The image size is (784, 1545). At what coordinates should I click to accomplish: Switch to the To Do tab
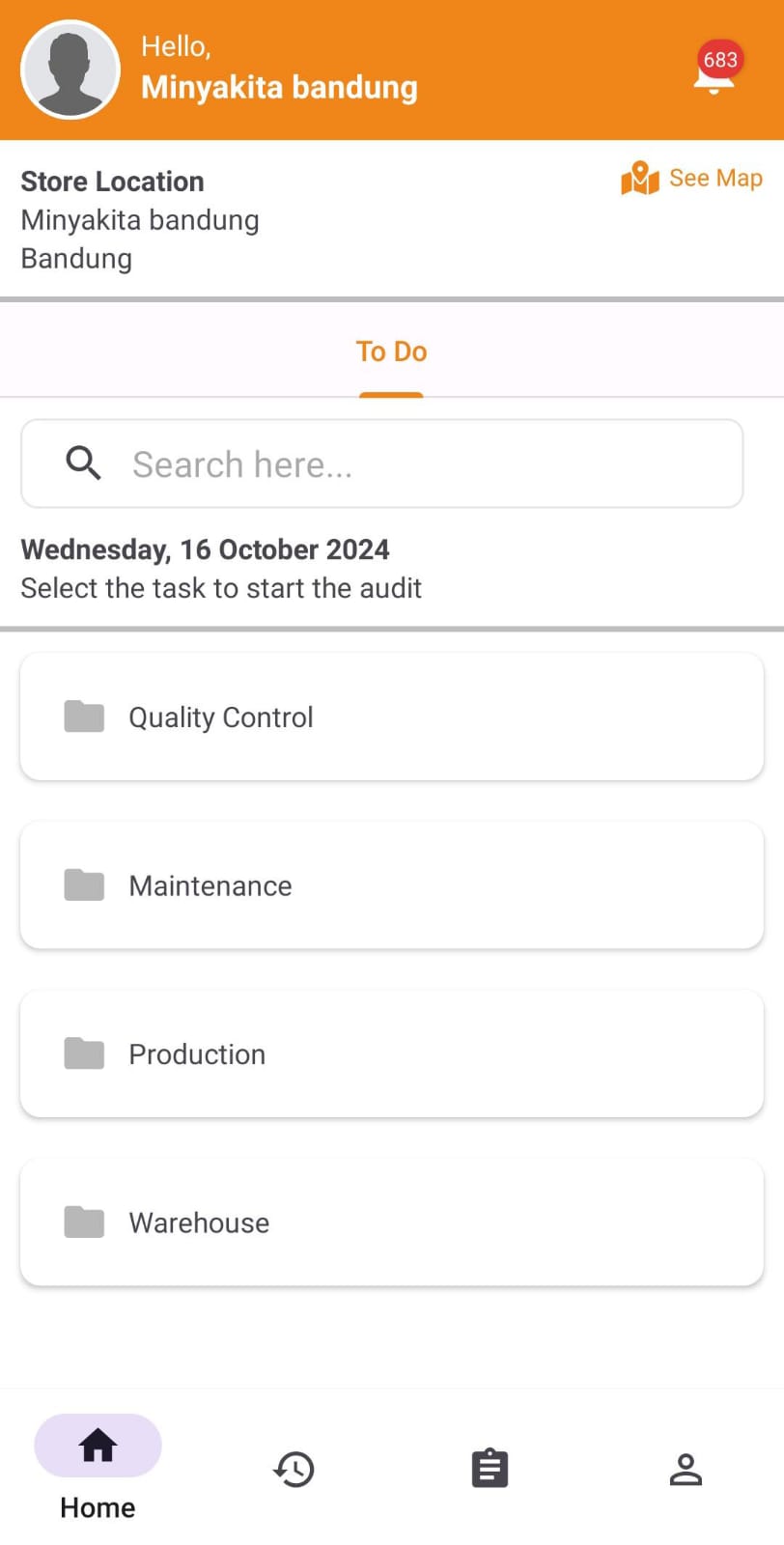(x=391, y=351)
